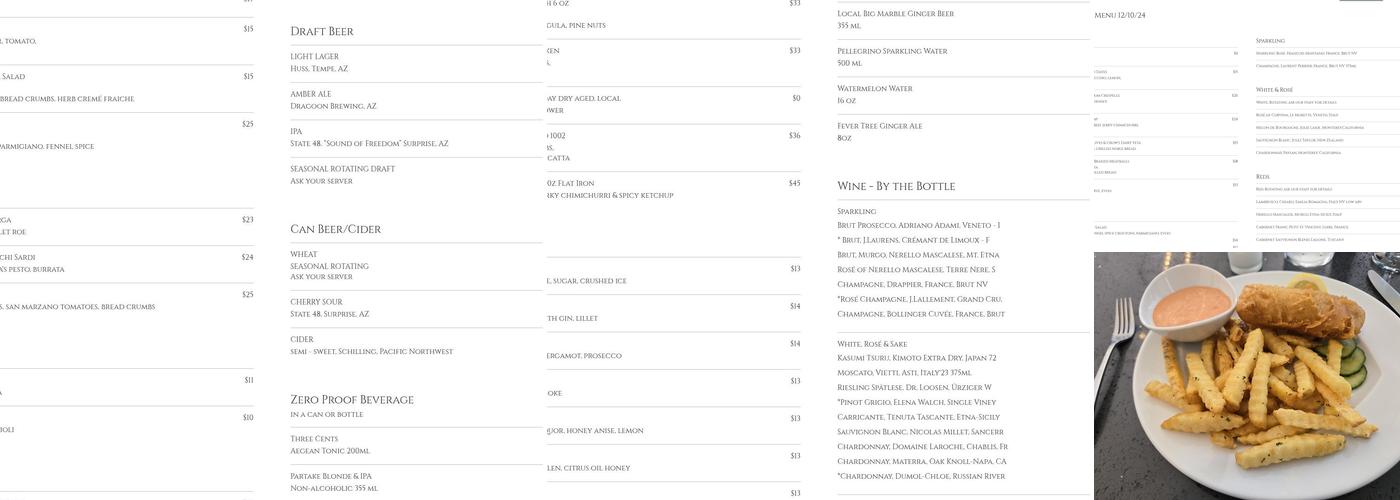Click the $45 Flat Iron price
This screenshot has height=500, width=1400.
coord(794,184)
